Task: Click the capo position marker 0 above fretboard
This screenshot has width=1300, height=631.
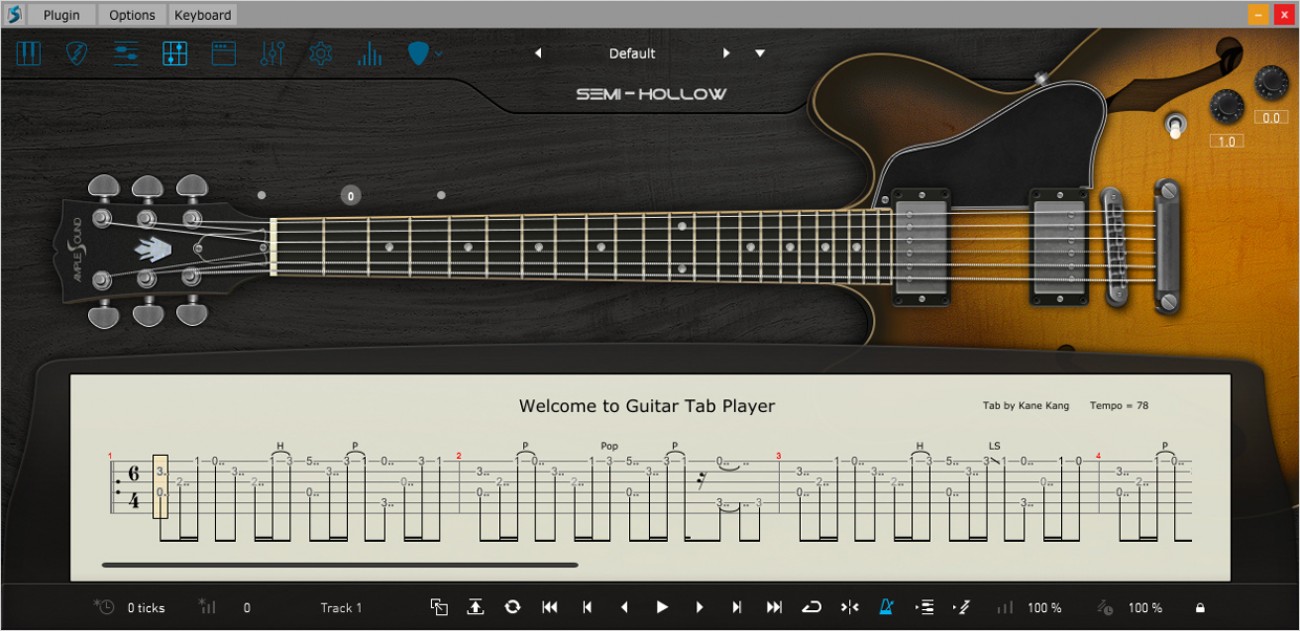Action: pos(350,195)
